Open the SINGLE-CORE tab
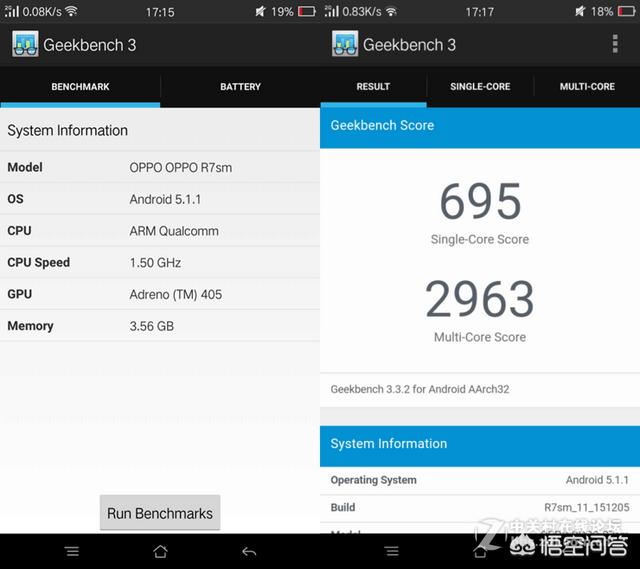The width and height of the screenshot is (640, 569). point(480,87)
